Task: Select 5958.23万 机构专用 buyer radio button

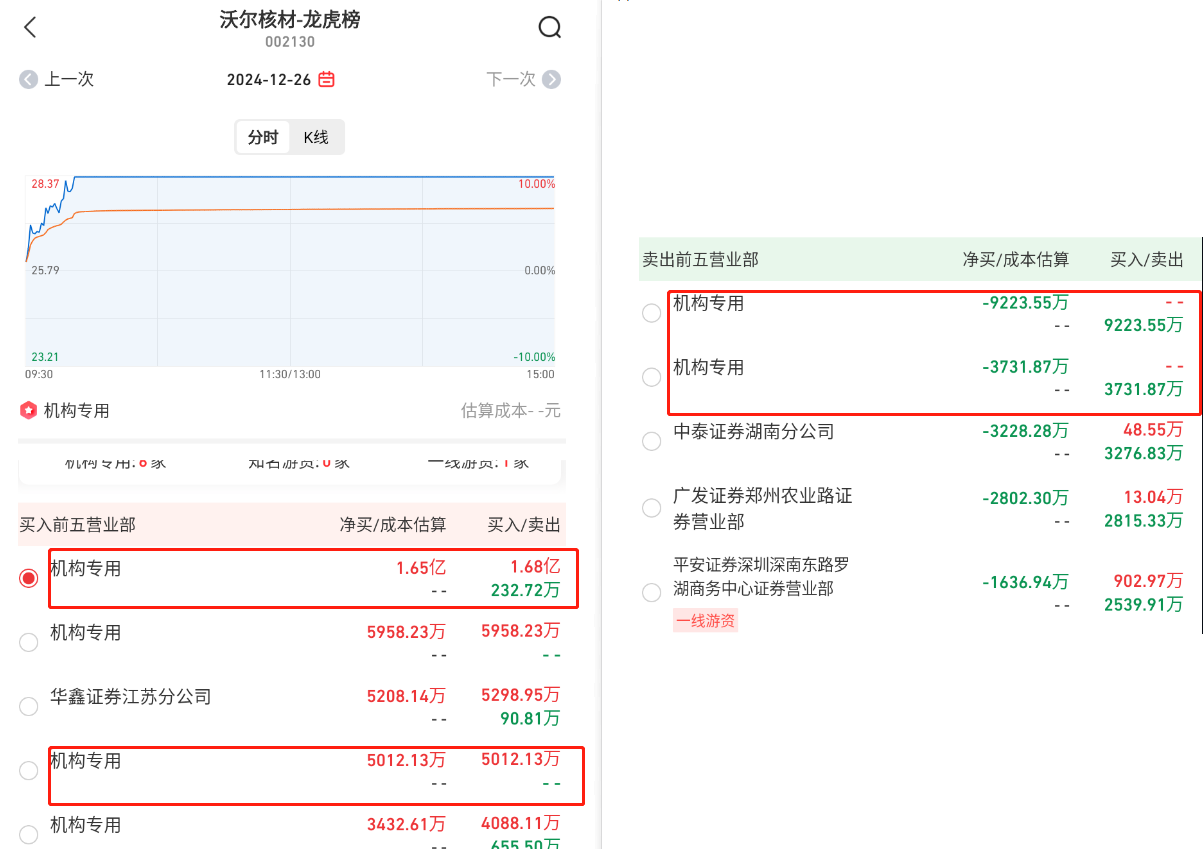Action: (29, 642)
